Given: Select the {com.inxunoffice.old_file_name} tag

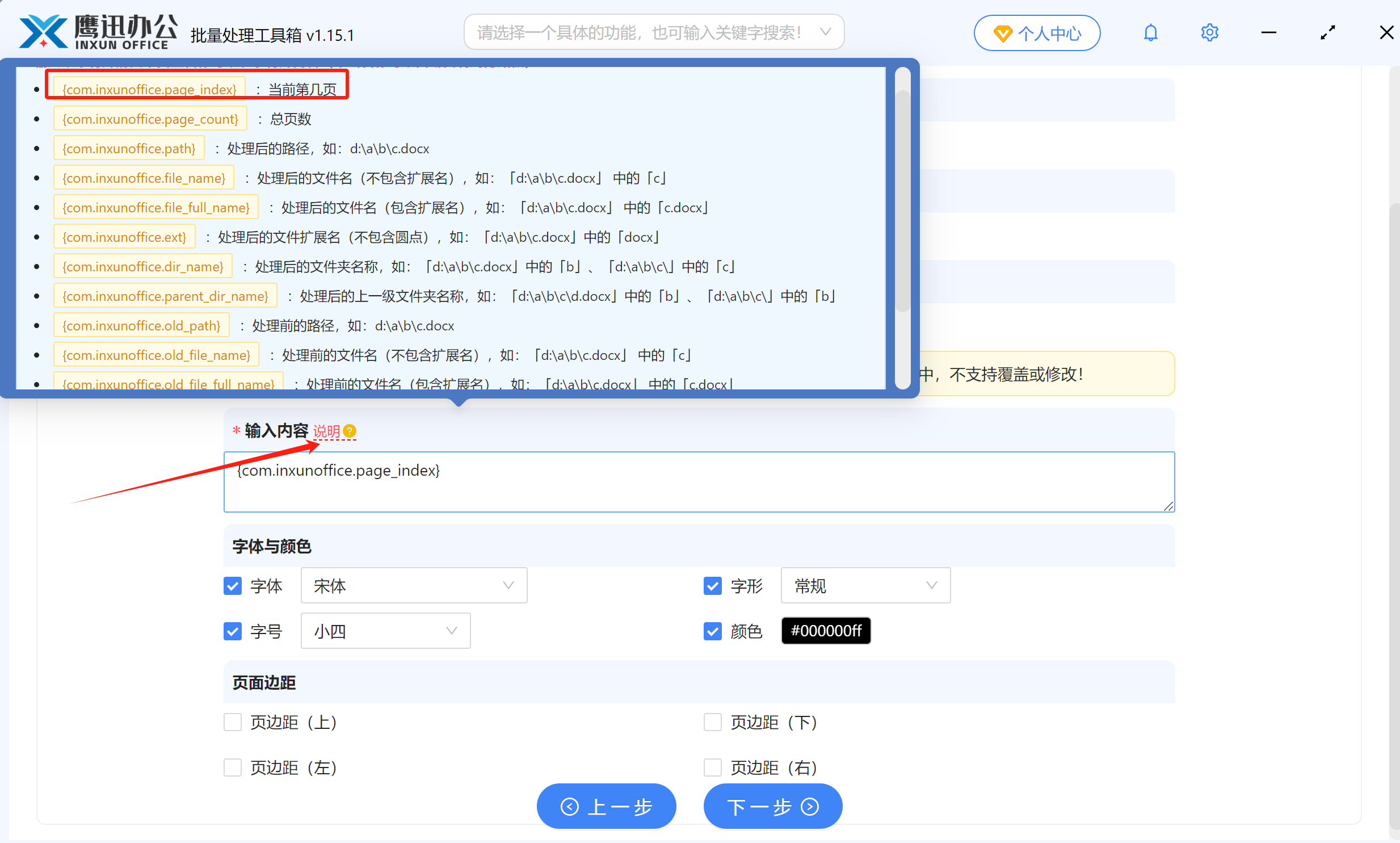Looking at the screenshot, I should [155, 355].
